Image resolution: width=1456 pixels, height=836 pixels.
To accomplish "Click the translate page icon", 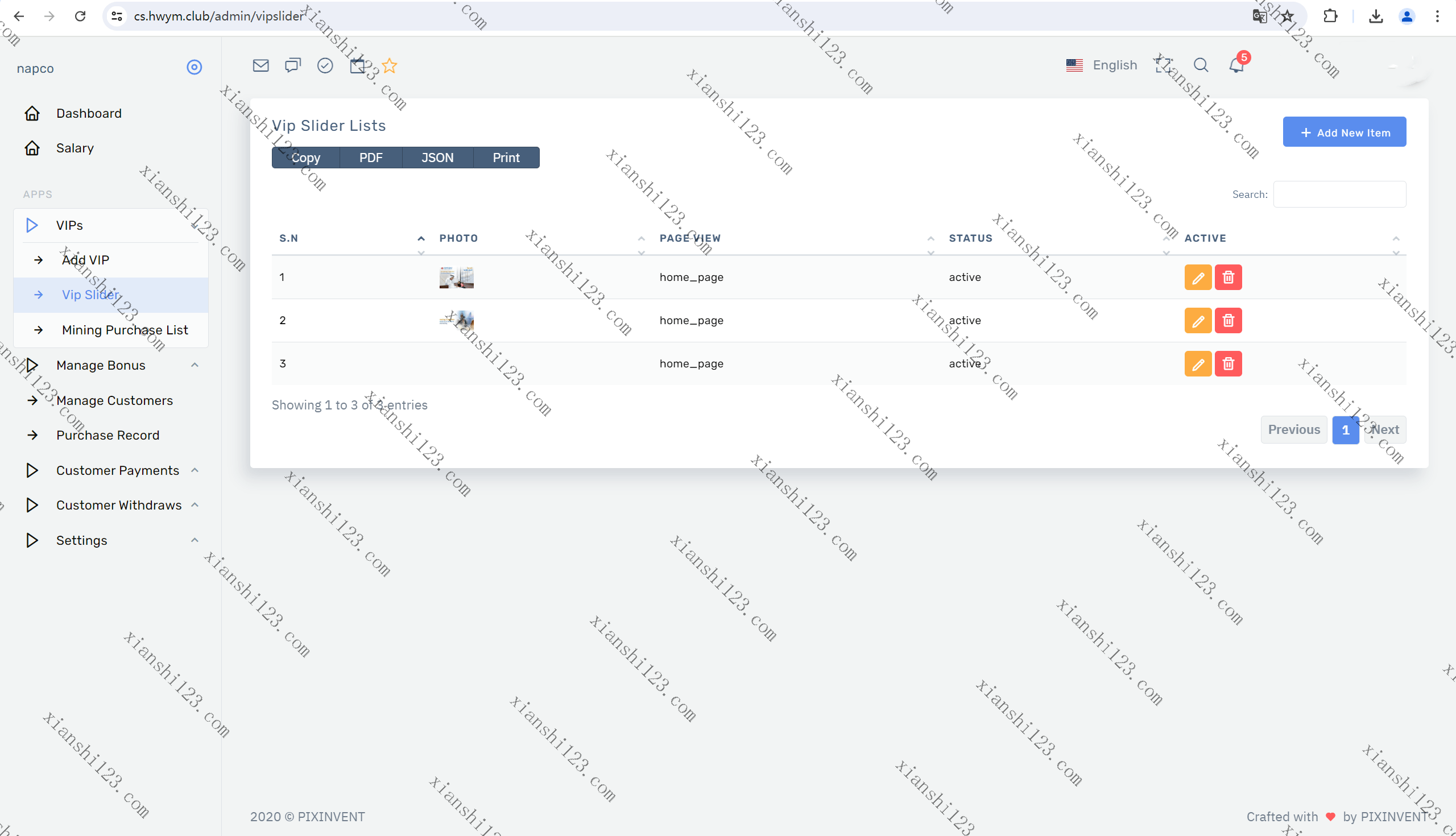I will [x=1259, y=16].
